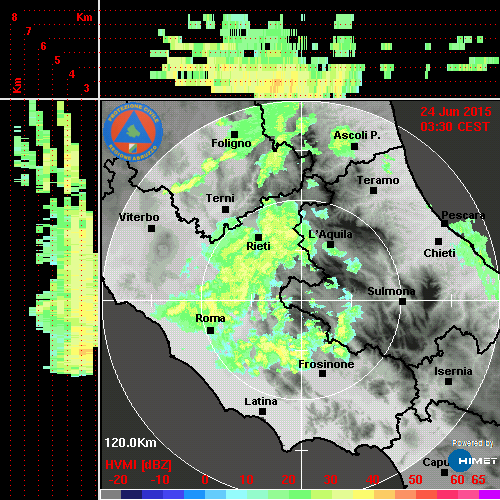The height and width of the screenshot is (500, 500).
Task: Click the yellow 40 dBZ color swatch
Action: (363, 494)
